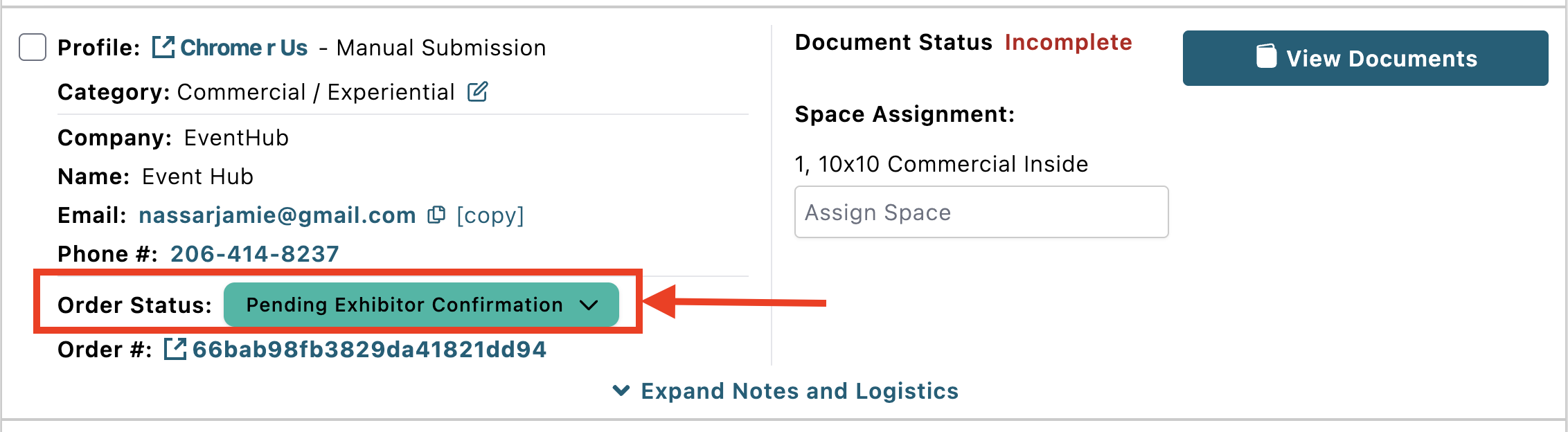
Task: Click the 10x10 Commercial Inside space assignment text
Action: coord(953,164)
